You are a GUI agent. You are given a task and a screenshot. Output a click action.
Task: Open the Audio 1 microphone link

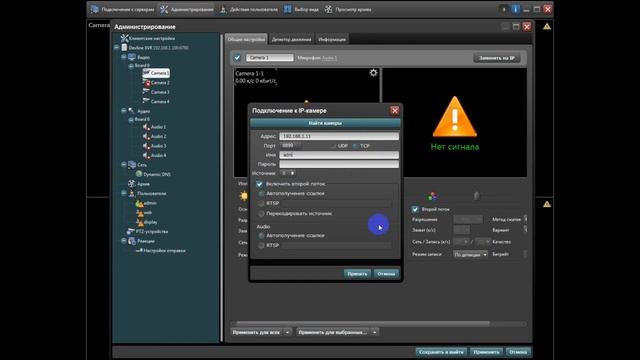point(329,58)
